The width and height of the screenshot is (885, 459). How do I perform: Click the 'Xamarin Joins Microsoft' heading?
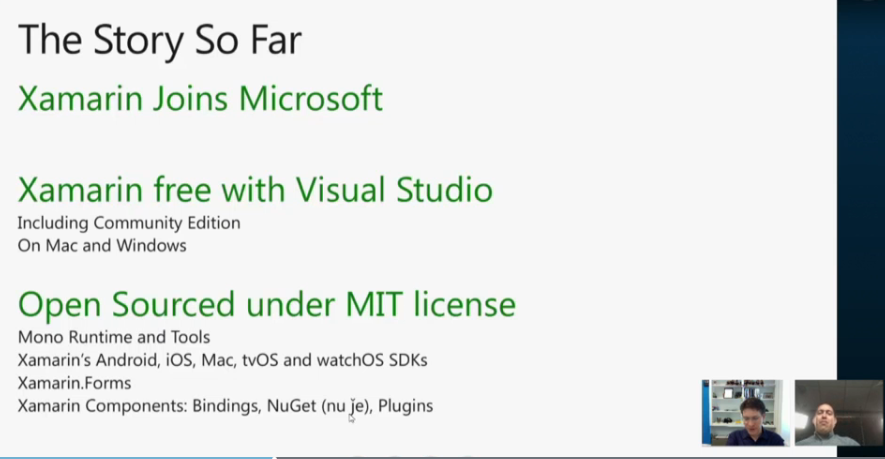pos(200,99)
